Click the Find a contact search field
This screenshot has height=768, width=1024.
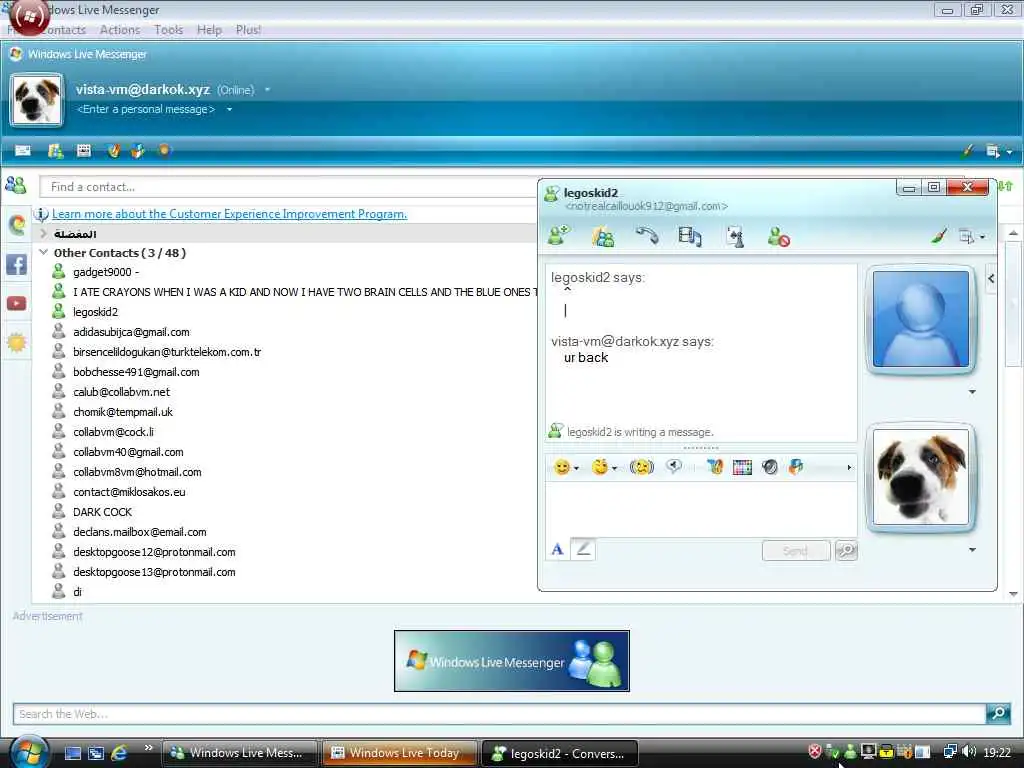pos(287,187)
